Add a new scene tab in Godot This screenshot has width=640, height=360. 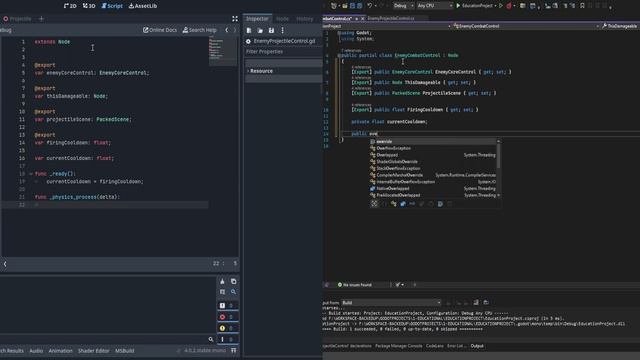(x=41, y=18)
